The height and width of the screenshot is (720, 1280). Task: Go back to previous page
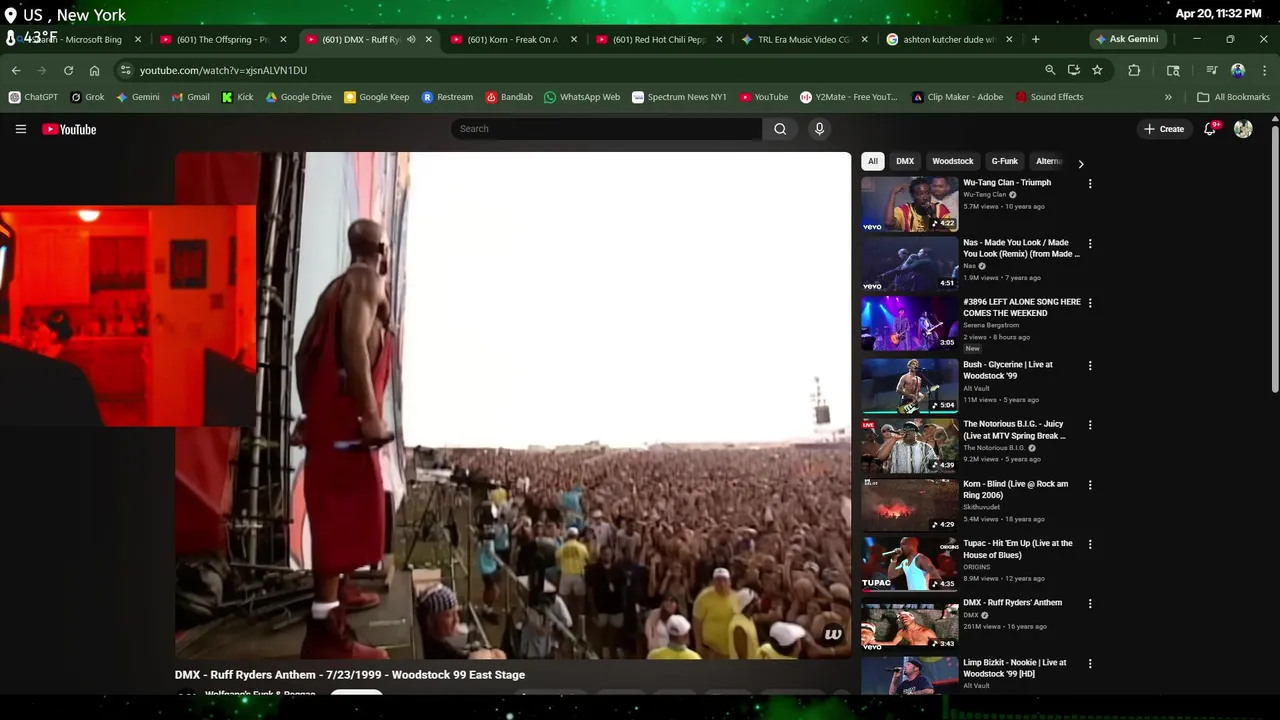(16, 70)
